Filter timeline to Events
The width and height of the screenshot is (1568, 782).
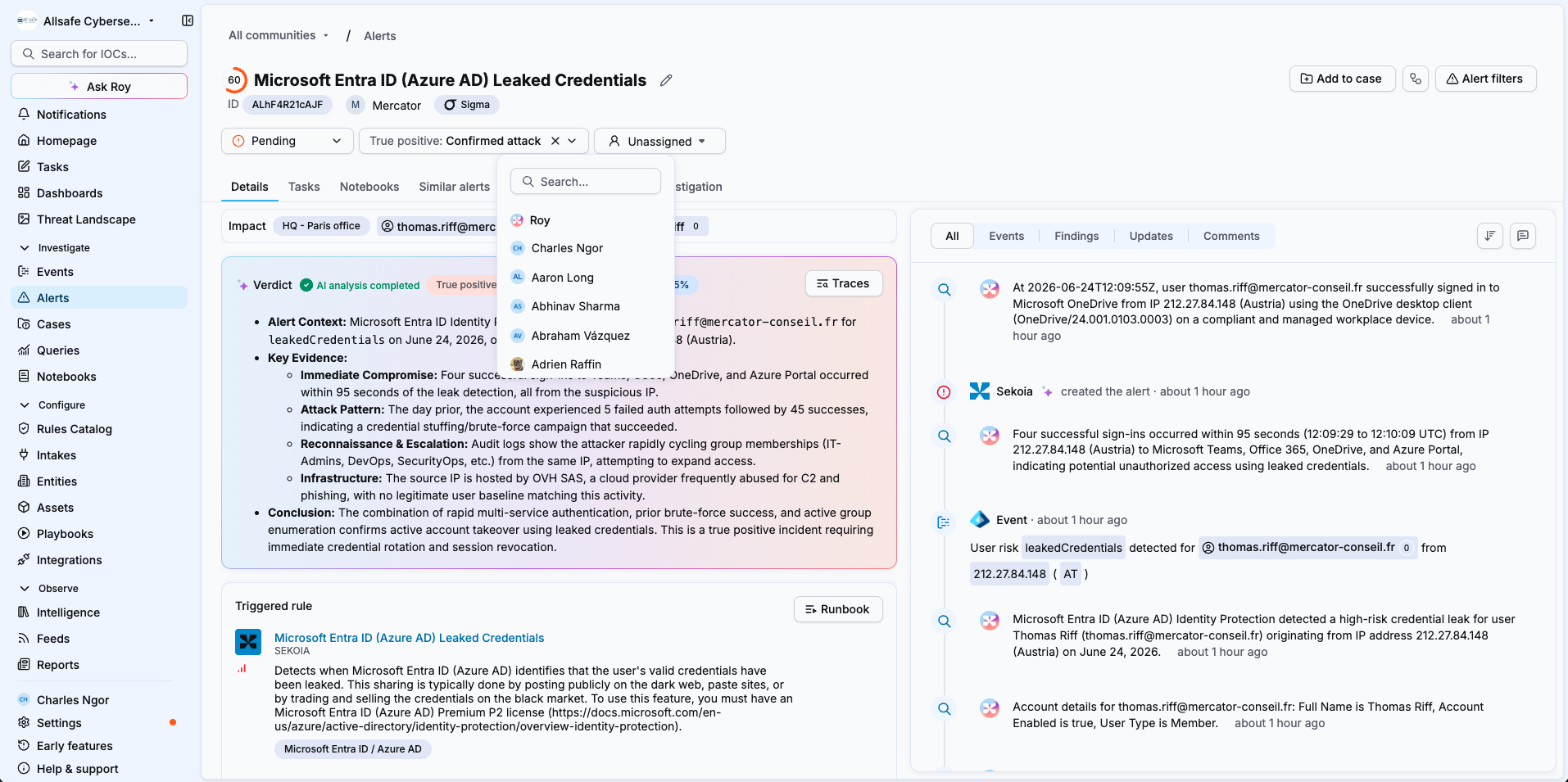[1006, 236]
